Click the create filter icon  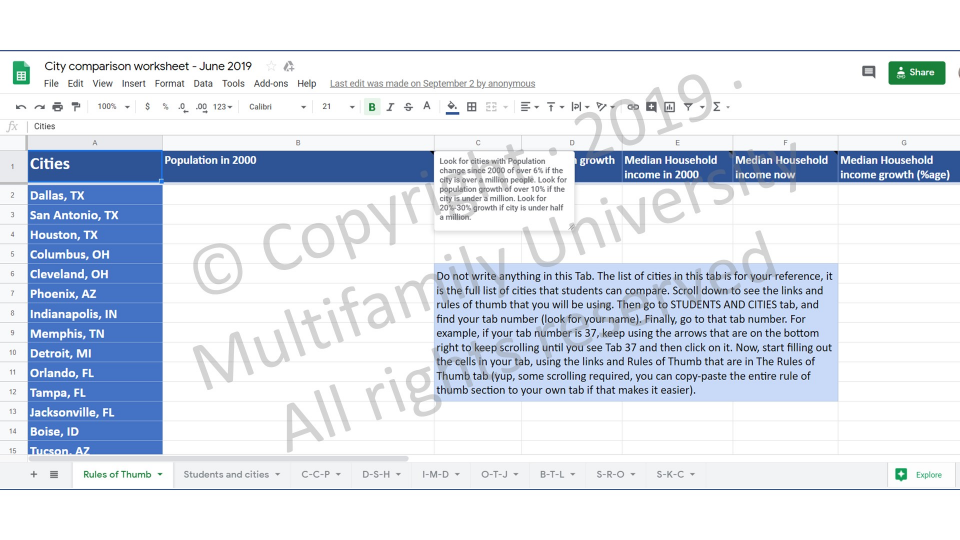688,107
